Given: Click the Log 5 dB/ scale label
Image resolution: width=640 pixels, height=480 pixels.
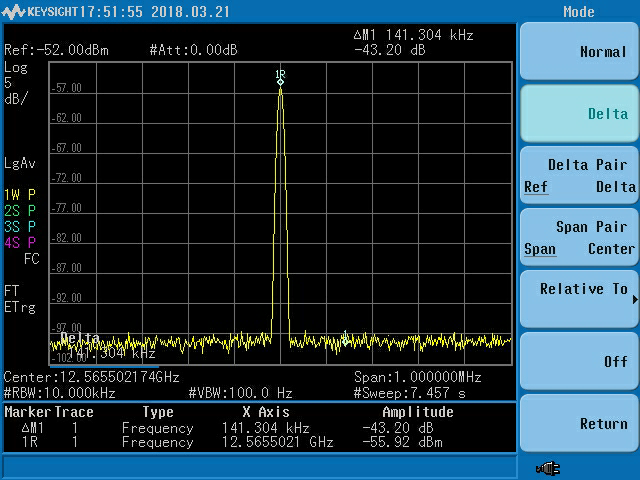Looking at the screenshot, I should click(16, 83).
